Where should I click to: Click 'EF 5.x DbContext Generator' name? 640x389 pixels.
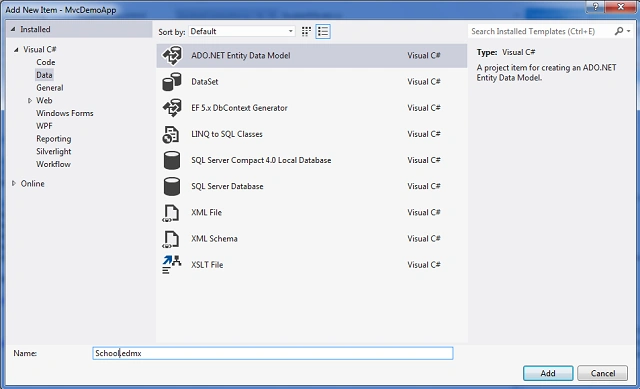pyautogui.click(x=239, y=108)
